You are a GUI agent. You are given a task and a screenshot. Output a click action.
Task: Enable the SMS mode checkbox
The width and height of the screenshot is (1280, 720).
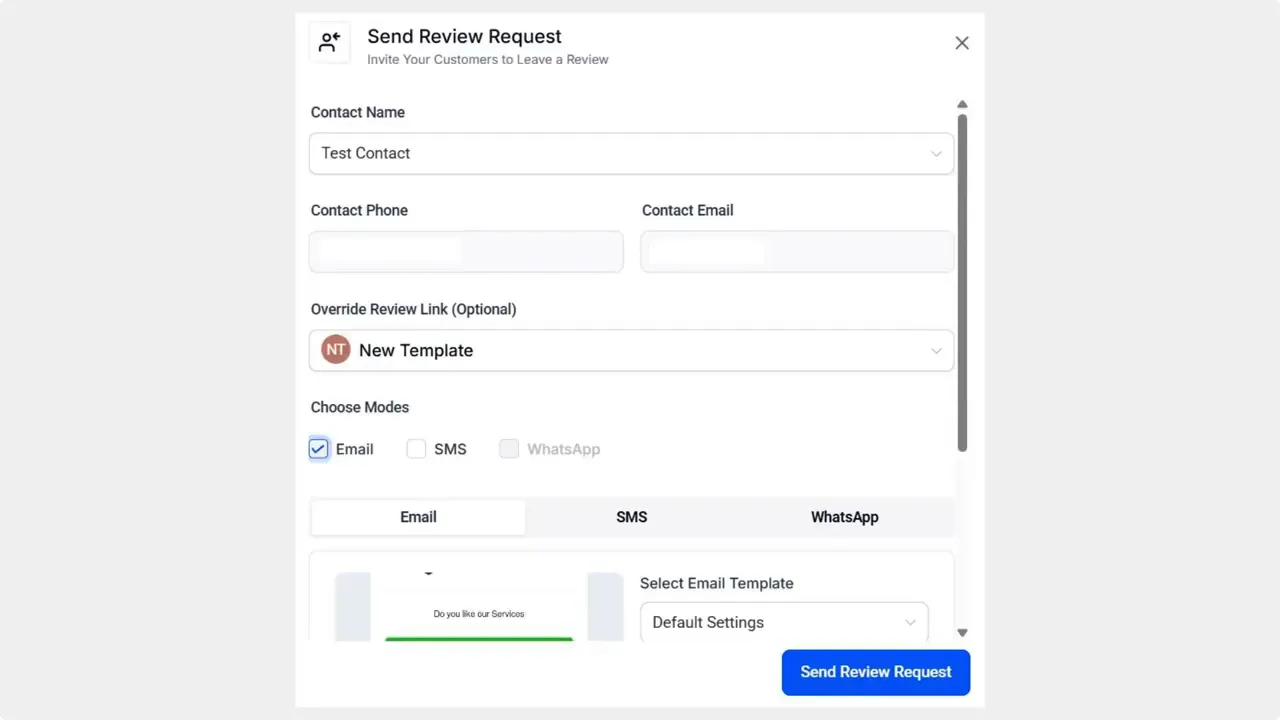coord(416,448)
